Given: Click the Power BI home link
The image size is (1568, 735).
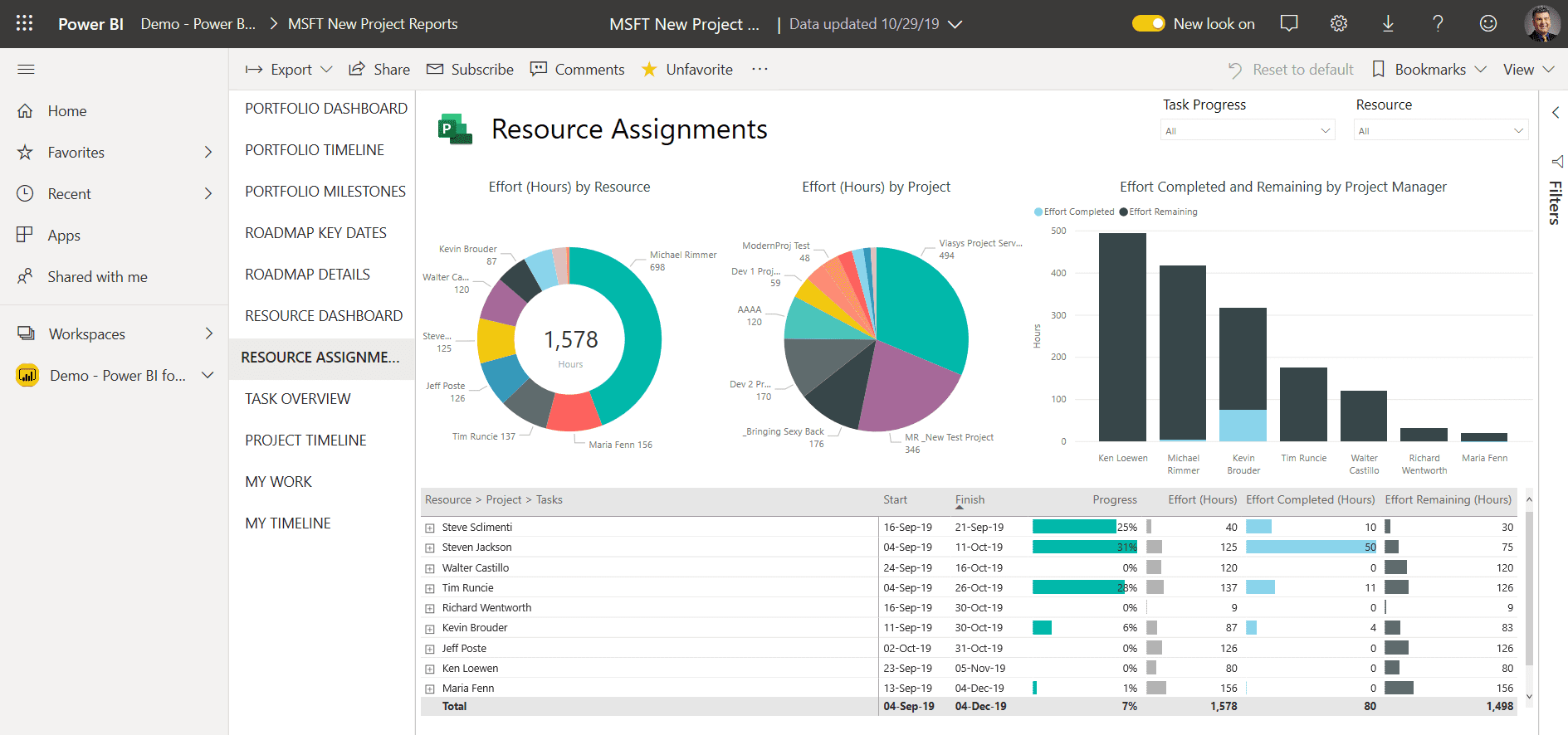Looking at the screenshot, I should 90,24.
